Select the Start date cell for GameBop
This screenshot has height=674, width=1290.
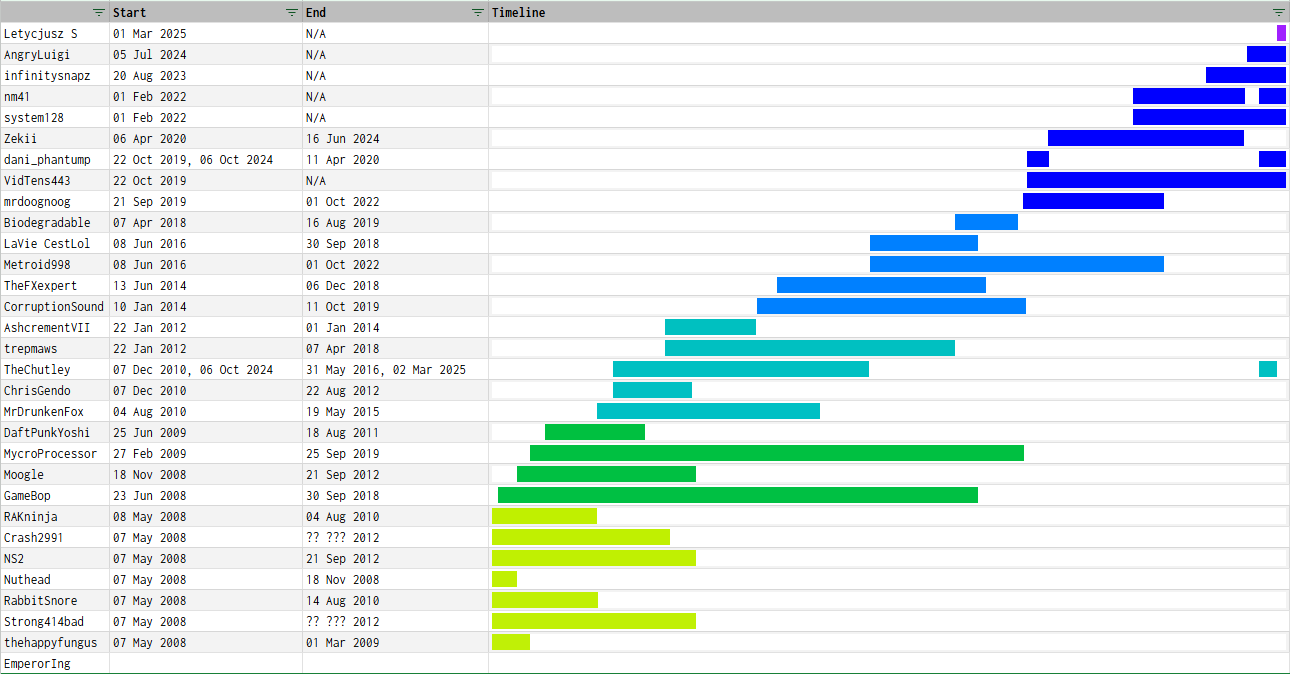(x=149, y=496)
